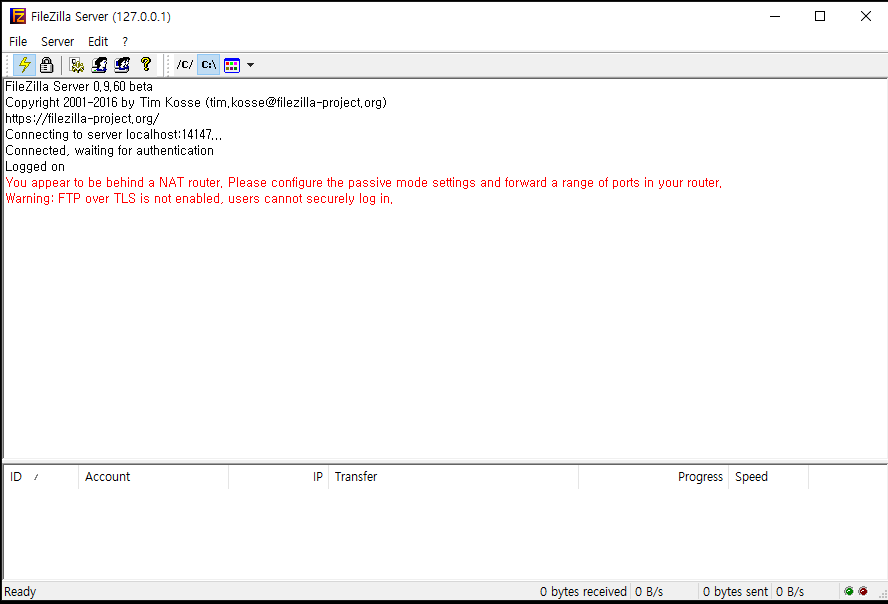
Task: Open the Users editor icon
Action: tap(99, 65)
